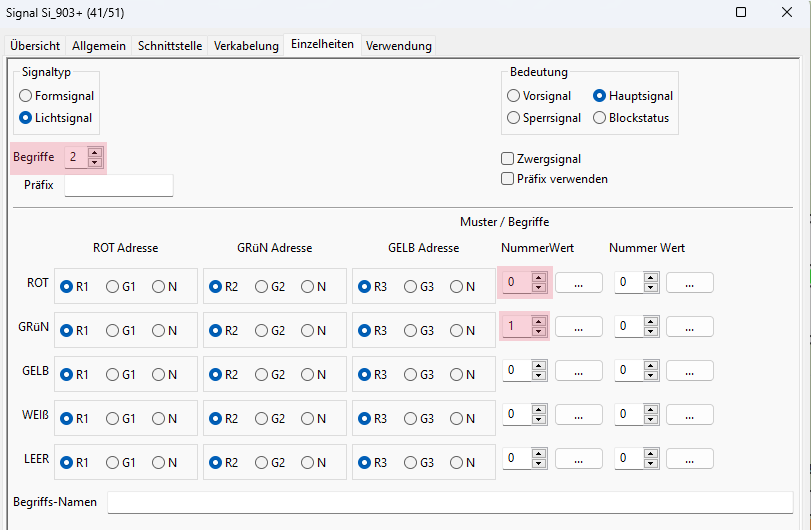Viewport: 811px width, 530px height.
Task: Click first ellipsis button in ROT row
Action: pos(579,283)
